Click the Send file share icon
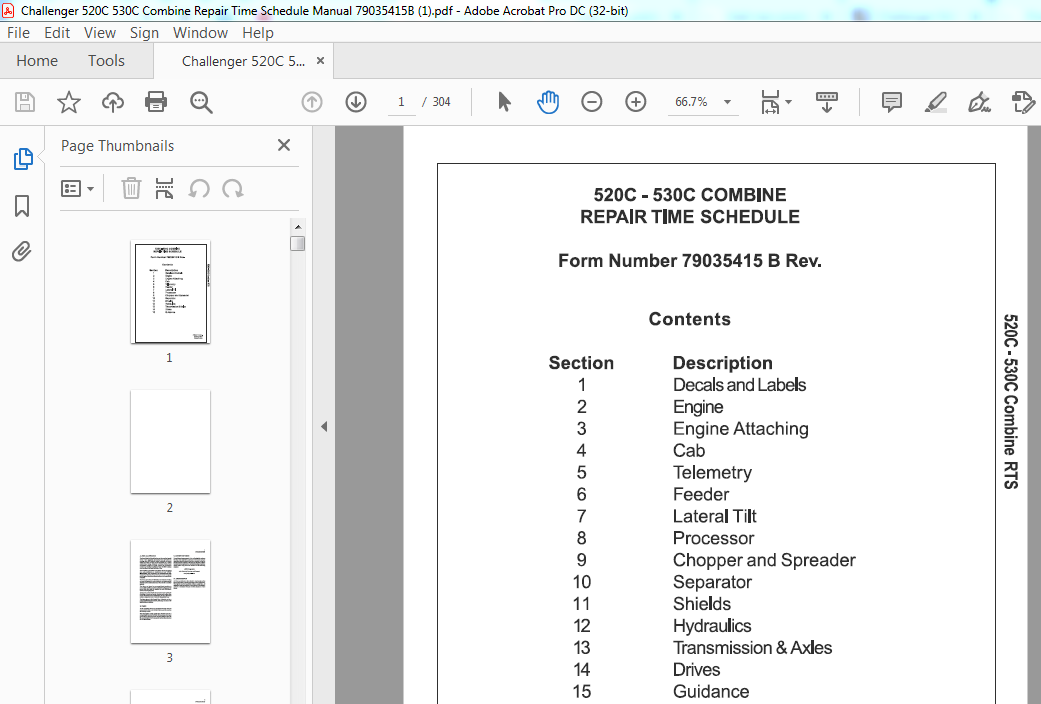The image size is (1041, 704). [1023, 102]
